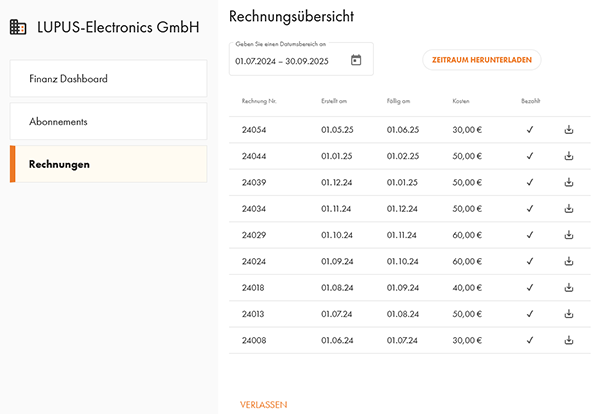Download invoice 24034
This screenshot has height=414, width=600.
[569, 209]
